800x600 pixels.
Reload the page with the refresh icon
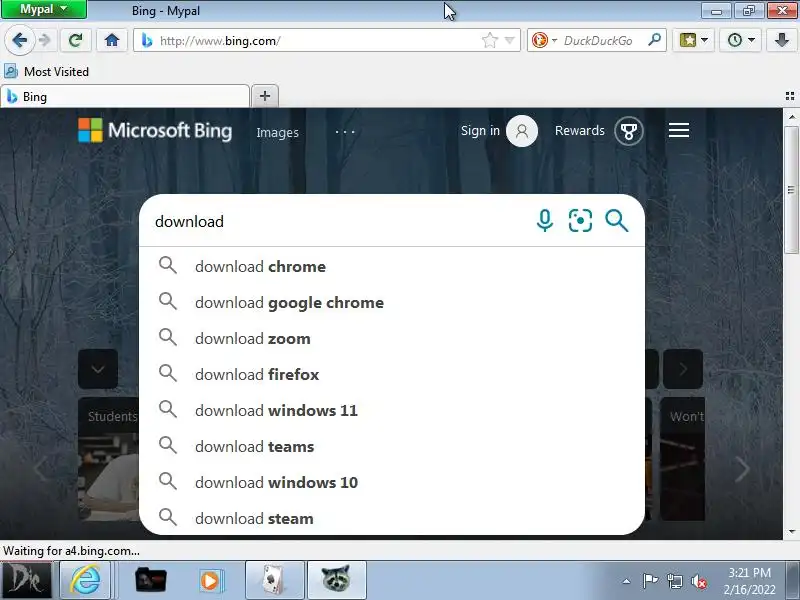pos(76,40)
